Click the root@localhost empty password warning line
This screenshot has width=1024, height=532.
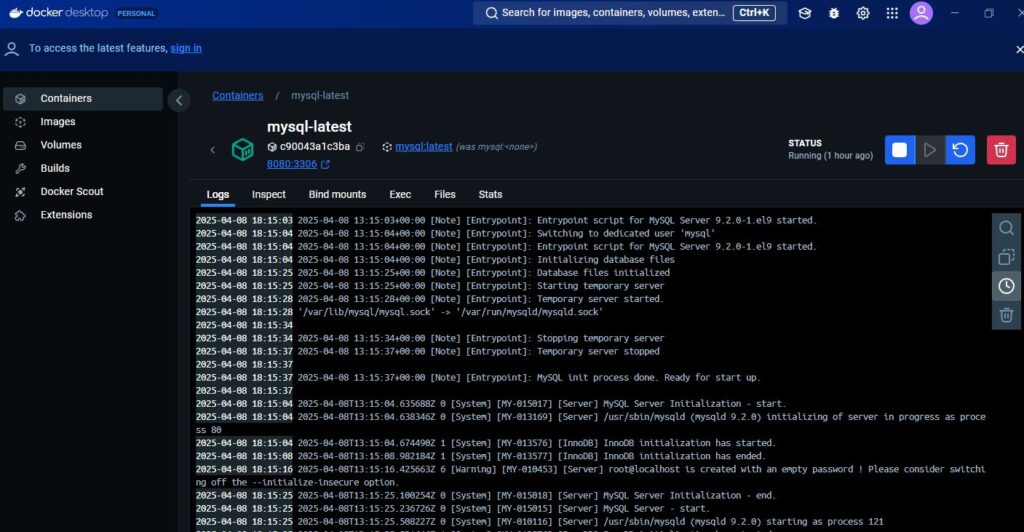coord(590,476)
